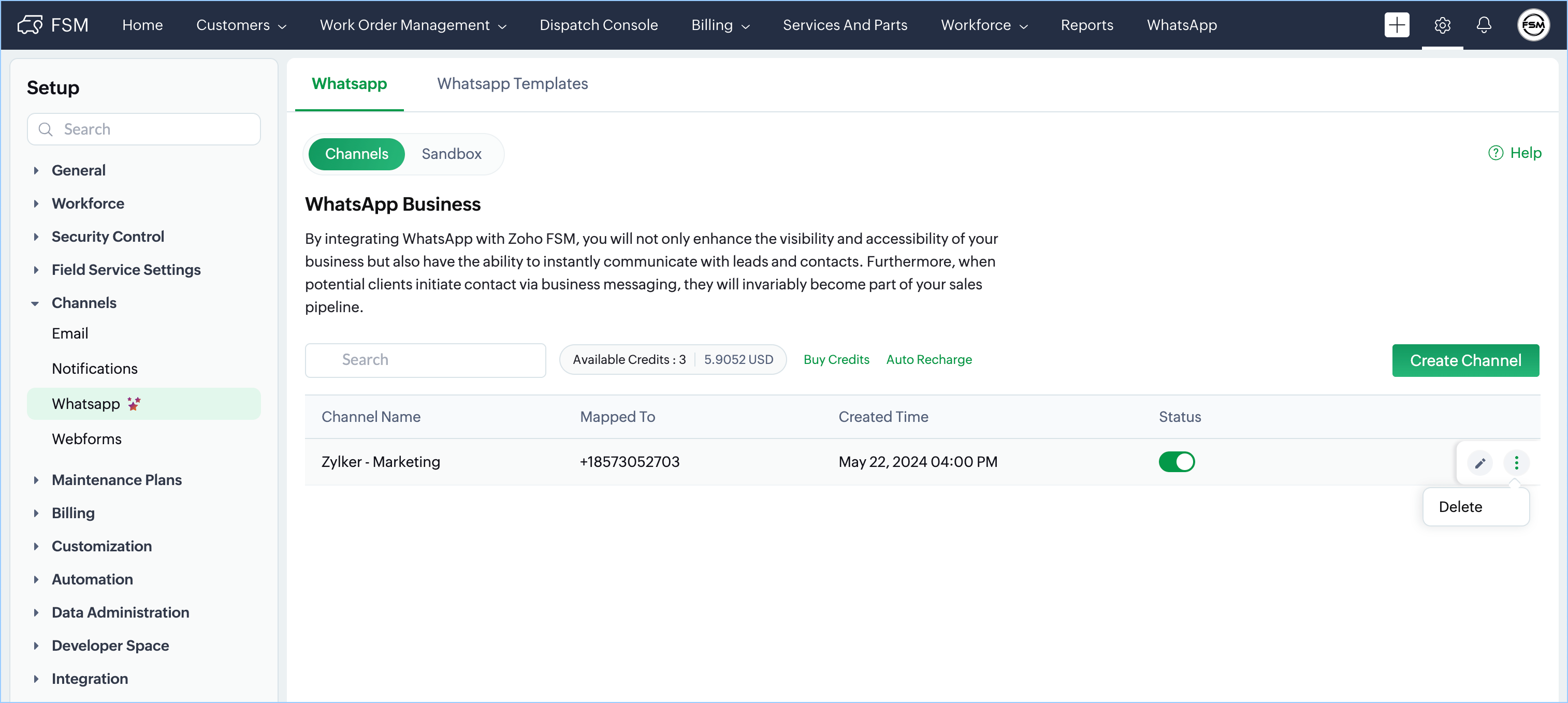The width and height of the screenshot is (1568, 703).
Task: Click the FSM logo icon
Action: point(29,25)
